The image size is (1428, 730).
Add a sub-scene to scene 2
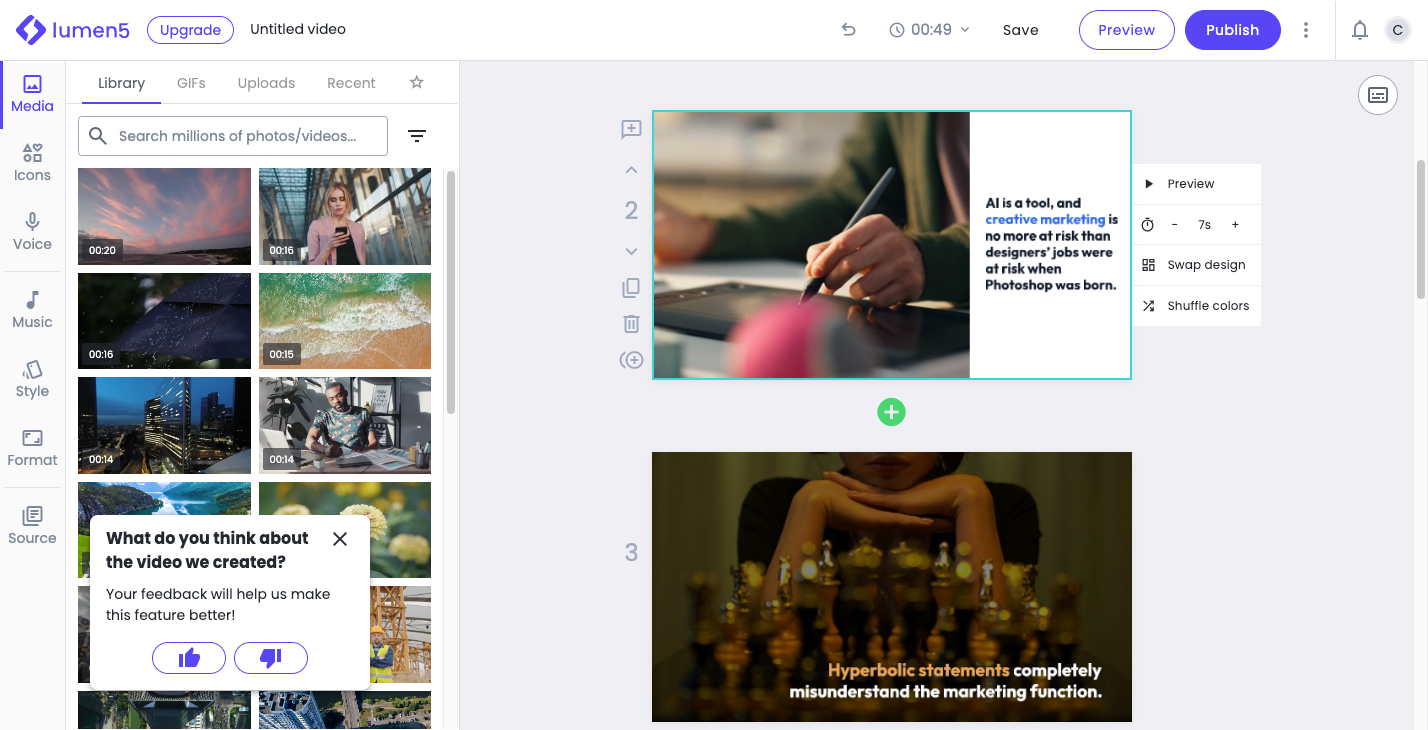coord(631,360)
